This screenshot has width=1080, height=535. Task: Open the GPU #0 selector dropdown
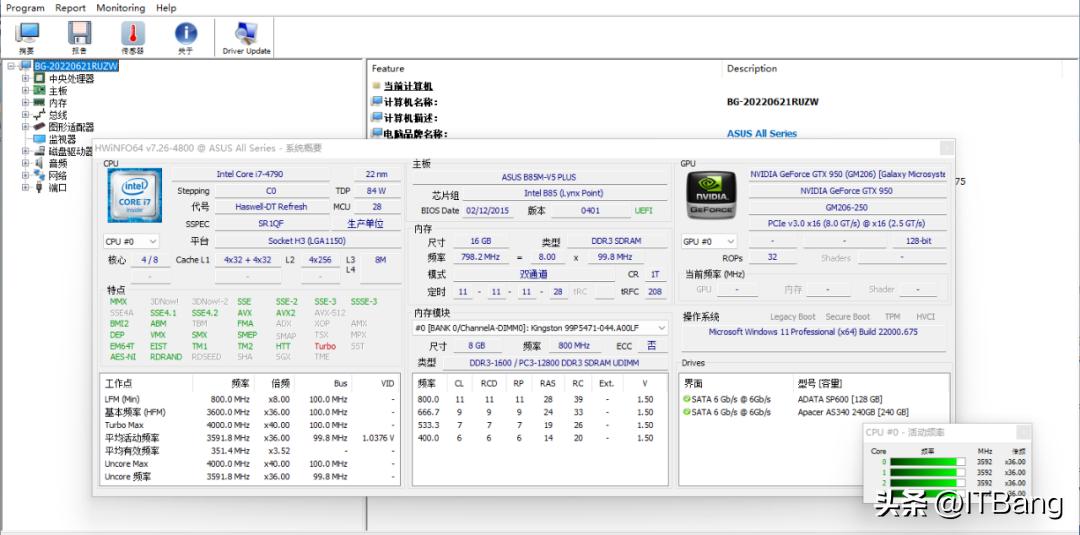[x=709, y=242]
